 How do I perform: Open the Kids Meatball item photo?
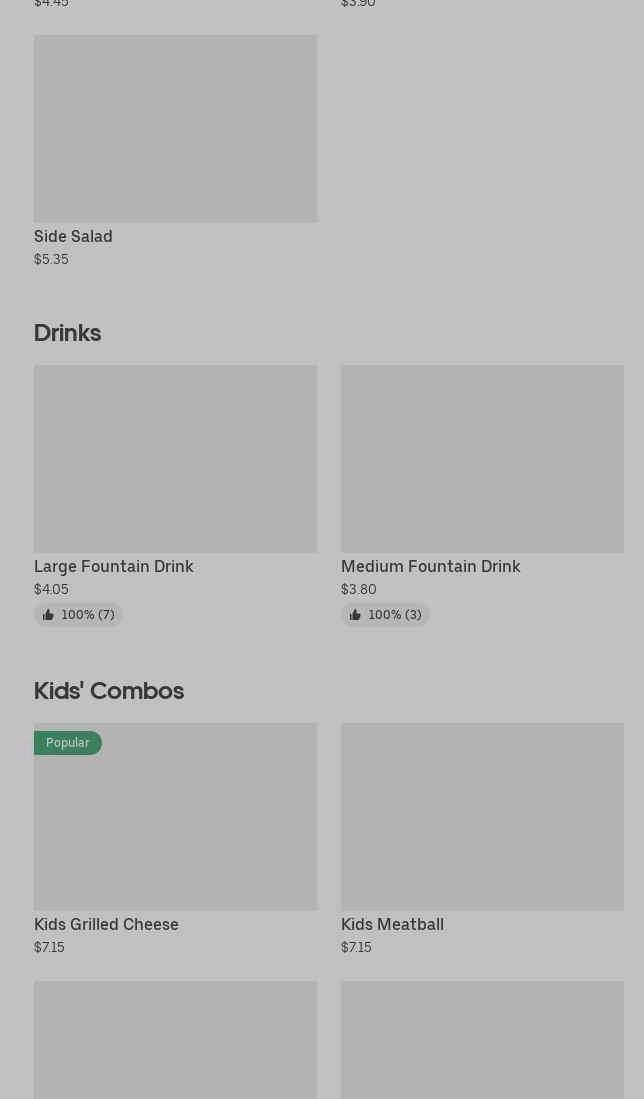coord(482,817)
